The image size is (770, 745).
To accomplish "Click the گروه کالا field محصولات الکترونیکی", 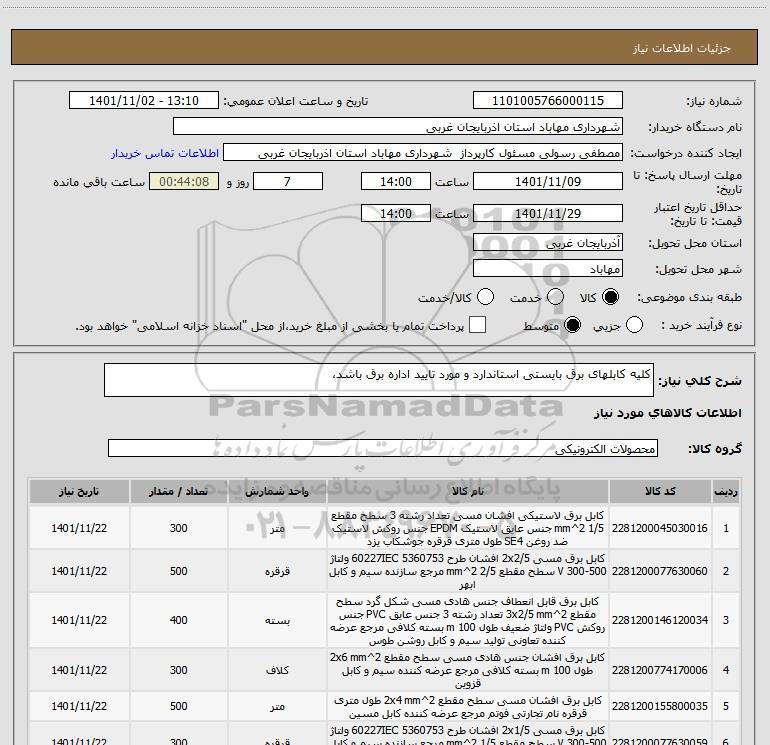I will [x=383, y=448].
